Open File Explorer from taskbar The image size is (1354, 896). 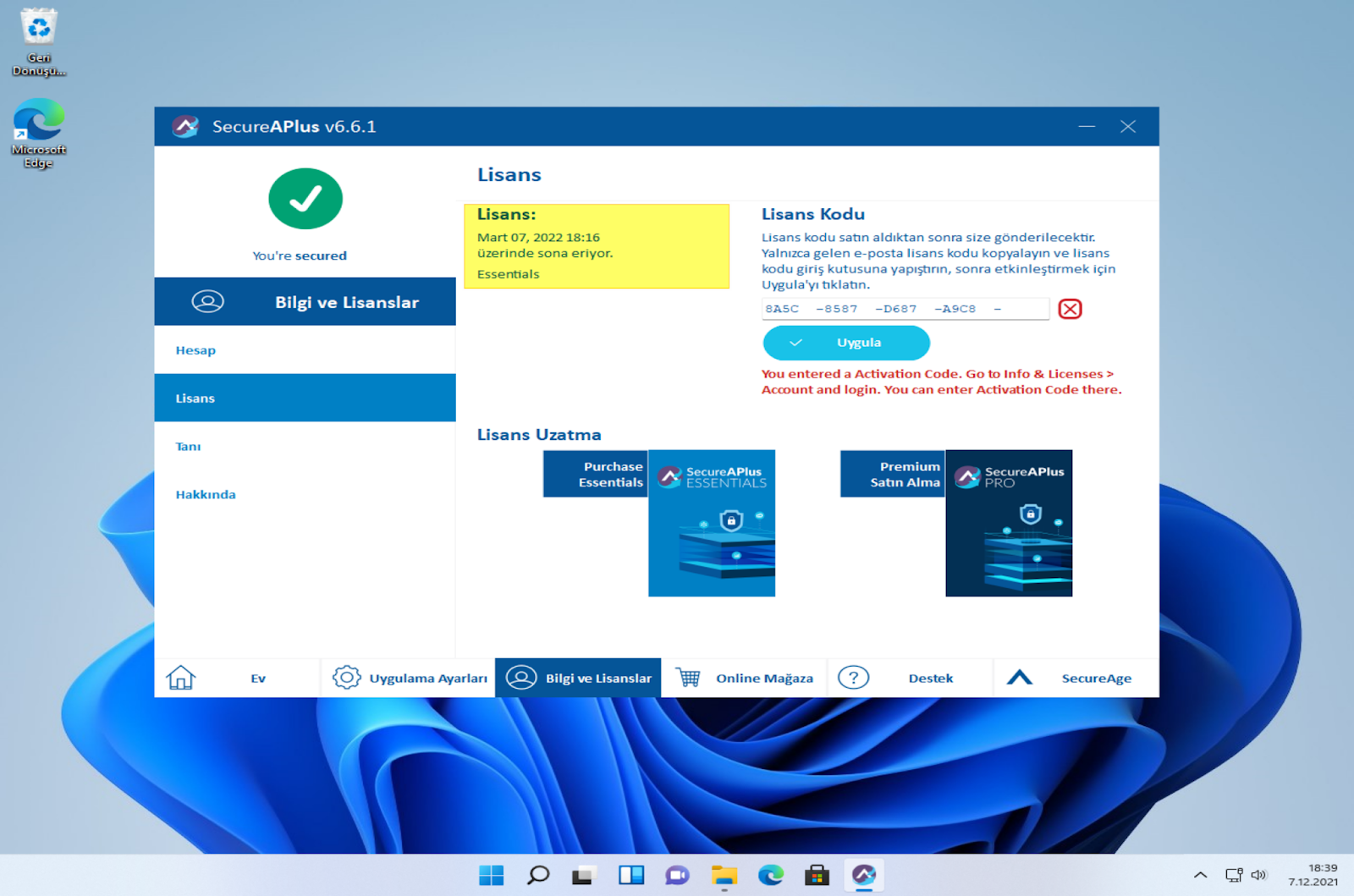[x=724, y=875]
